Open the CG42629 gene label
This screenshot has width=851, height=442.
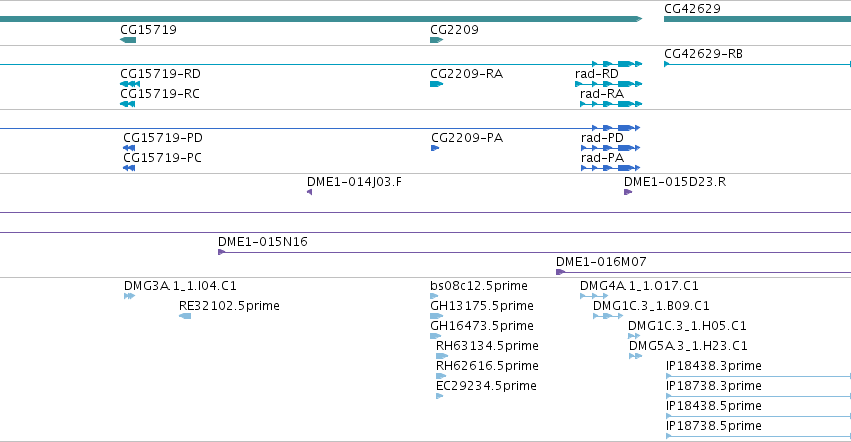coord(693,9)
